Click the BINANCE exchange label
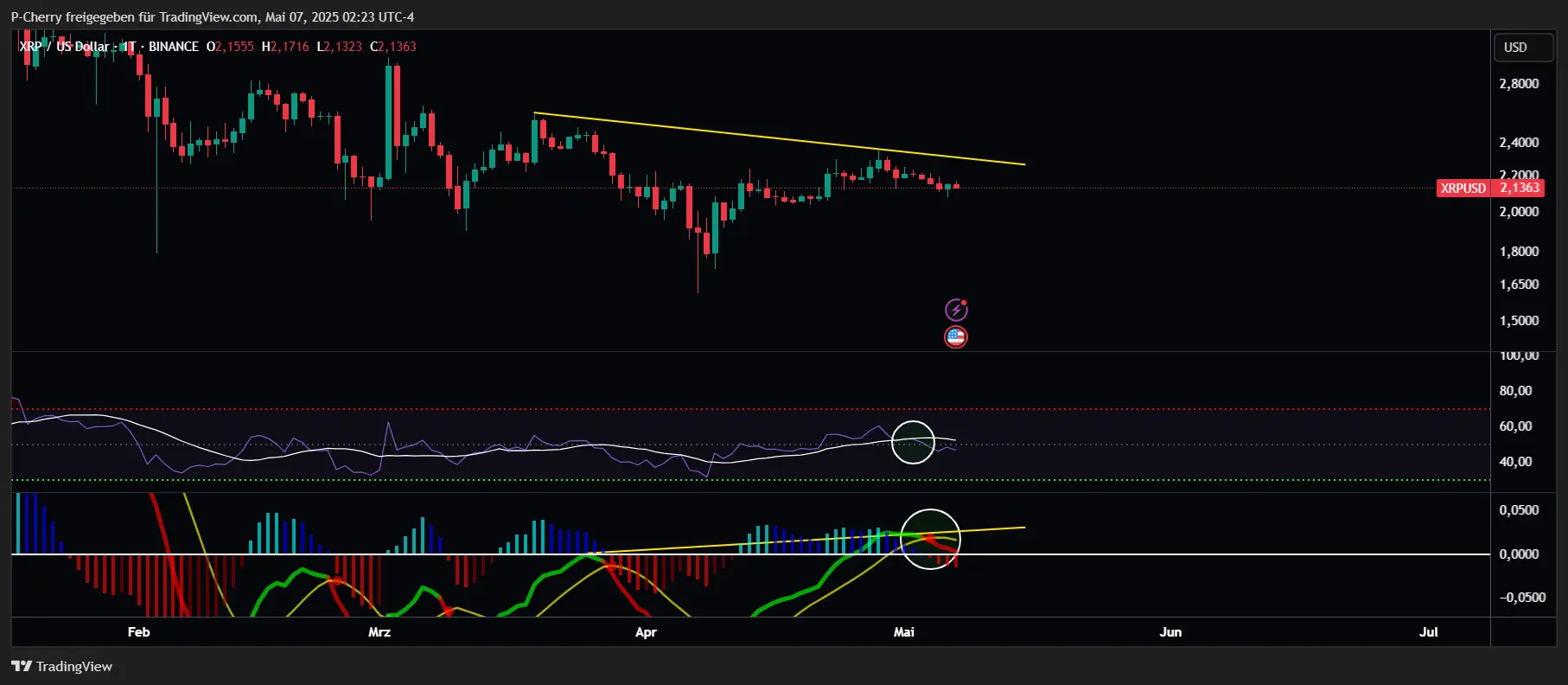Screen dimensions: 1568x685 pyautogui.click(x=174, y=47)
